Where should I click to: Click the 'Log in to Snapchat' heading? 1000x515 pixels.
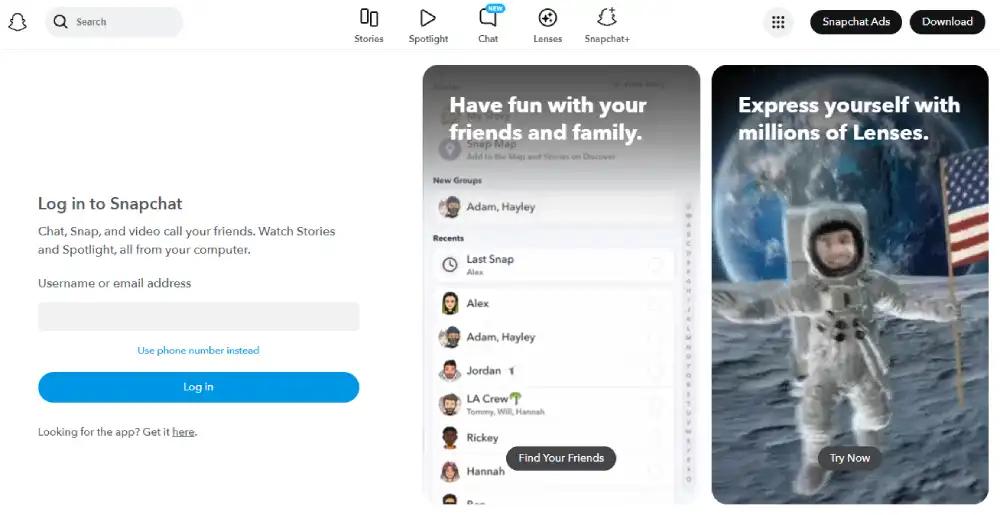tap(110, 204)
